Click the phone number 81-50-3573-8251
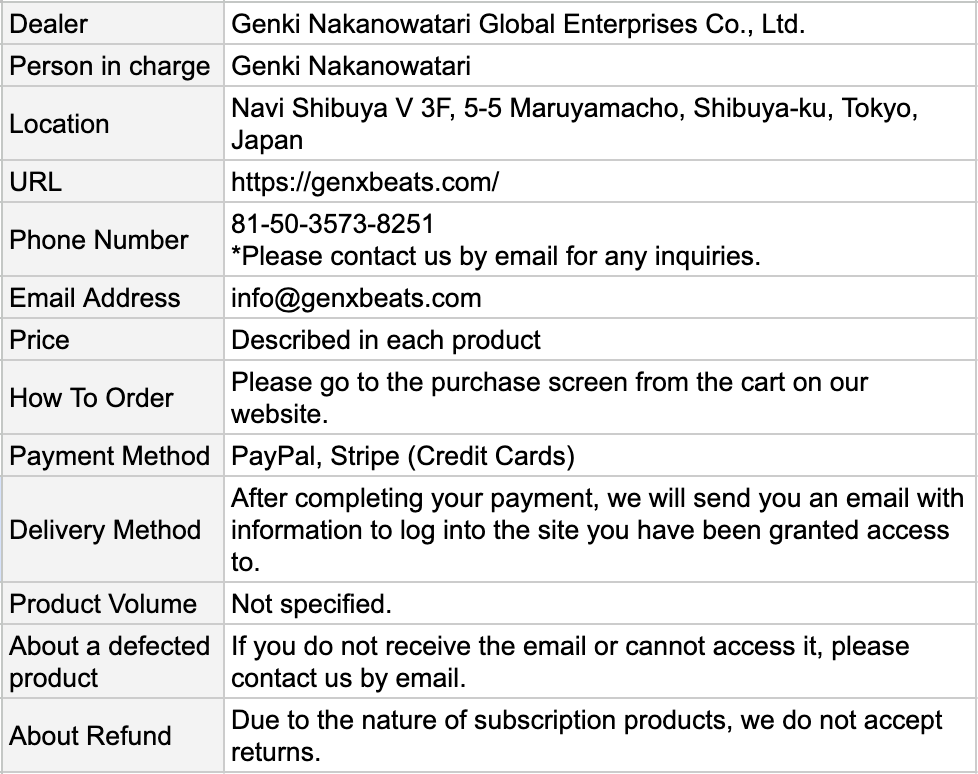This screenshot has height=774, width=978. tap(332, 222)
